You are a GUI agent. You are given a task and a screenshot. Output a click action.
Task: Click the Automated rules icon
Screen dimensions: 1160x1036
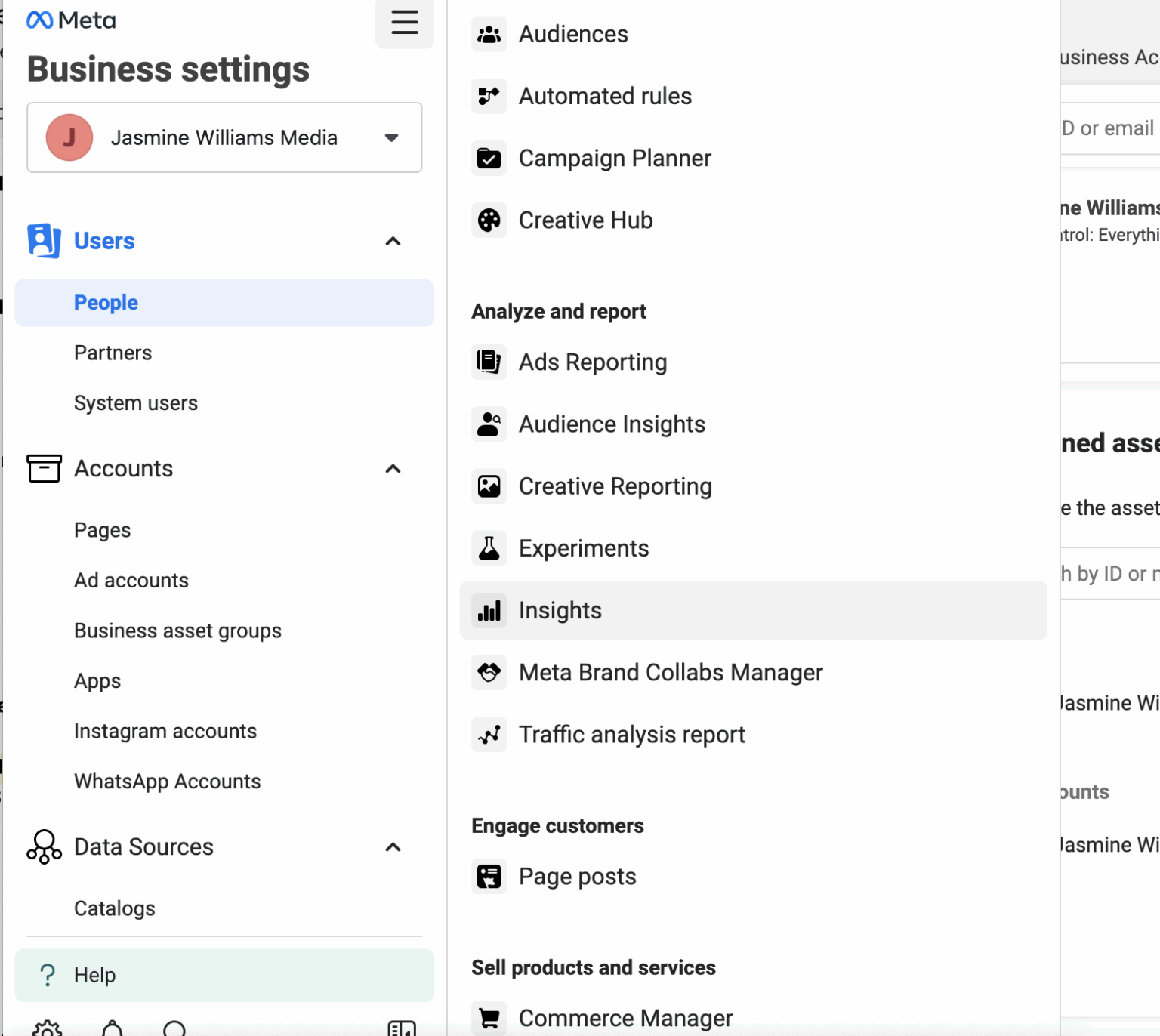pyautogui.click(x=489, y=96)
